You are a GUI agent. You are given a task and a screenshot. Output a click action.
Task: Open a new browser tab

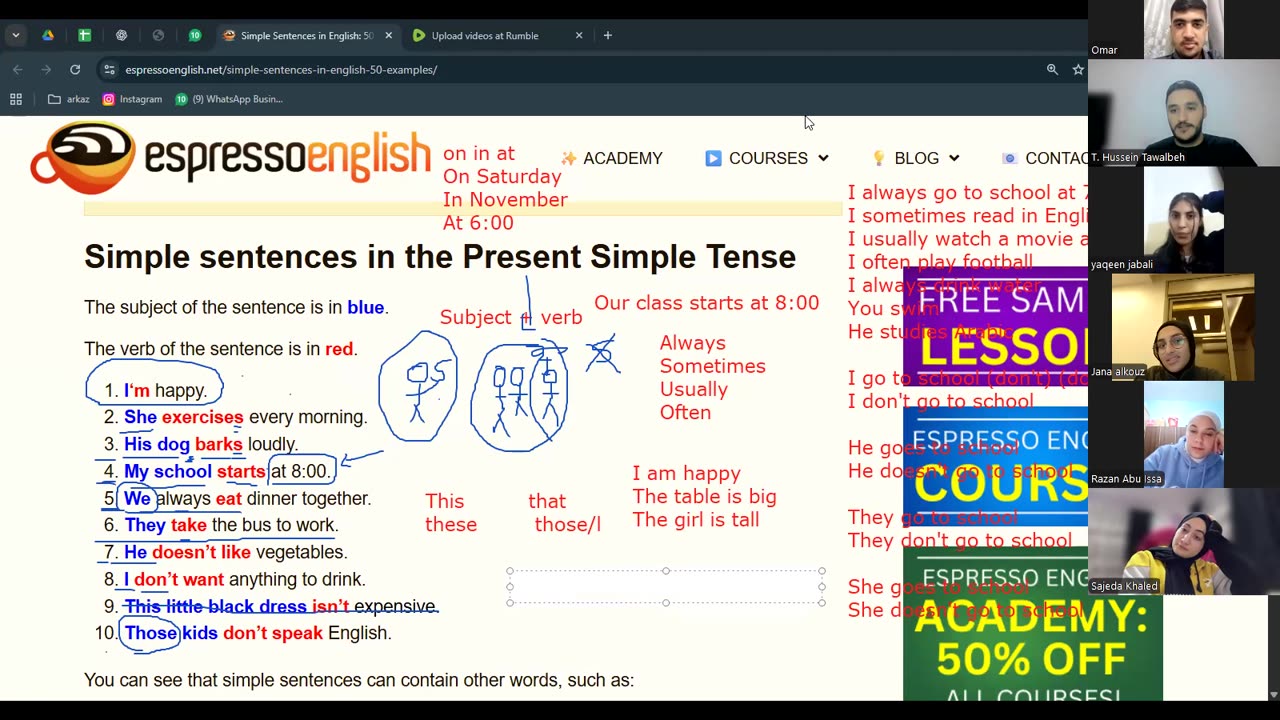607,35
